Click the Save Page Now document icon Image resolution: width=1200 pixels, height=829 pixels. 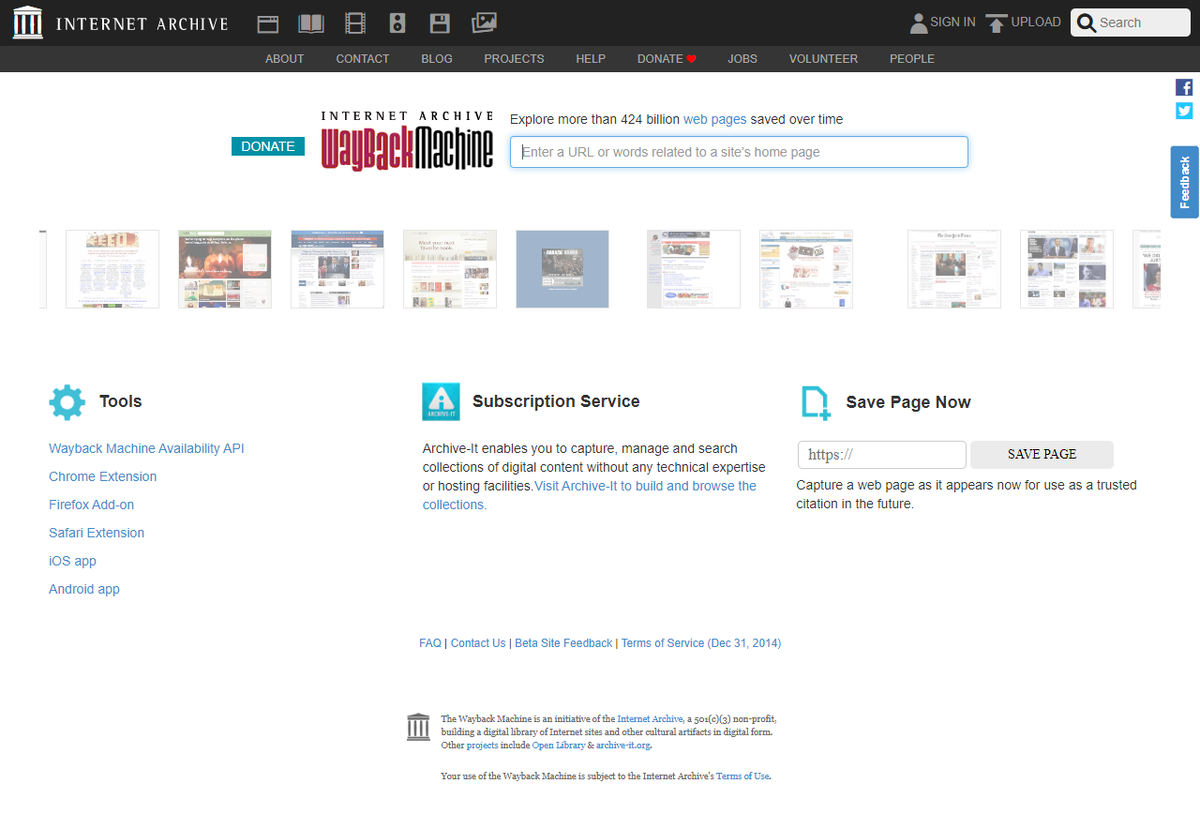(815, 402)
